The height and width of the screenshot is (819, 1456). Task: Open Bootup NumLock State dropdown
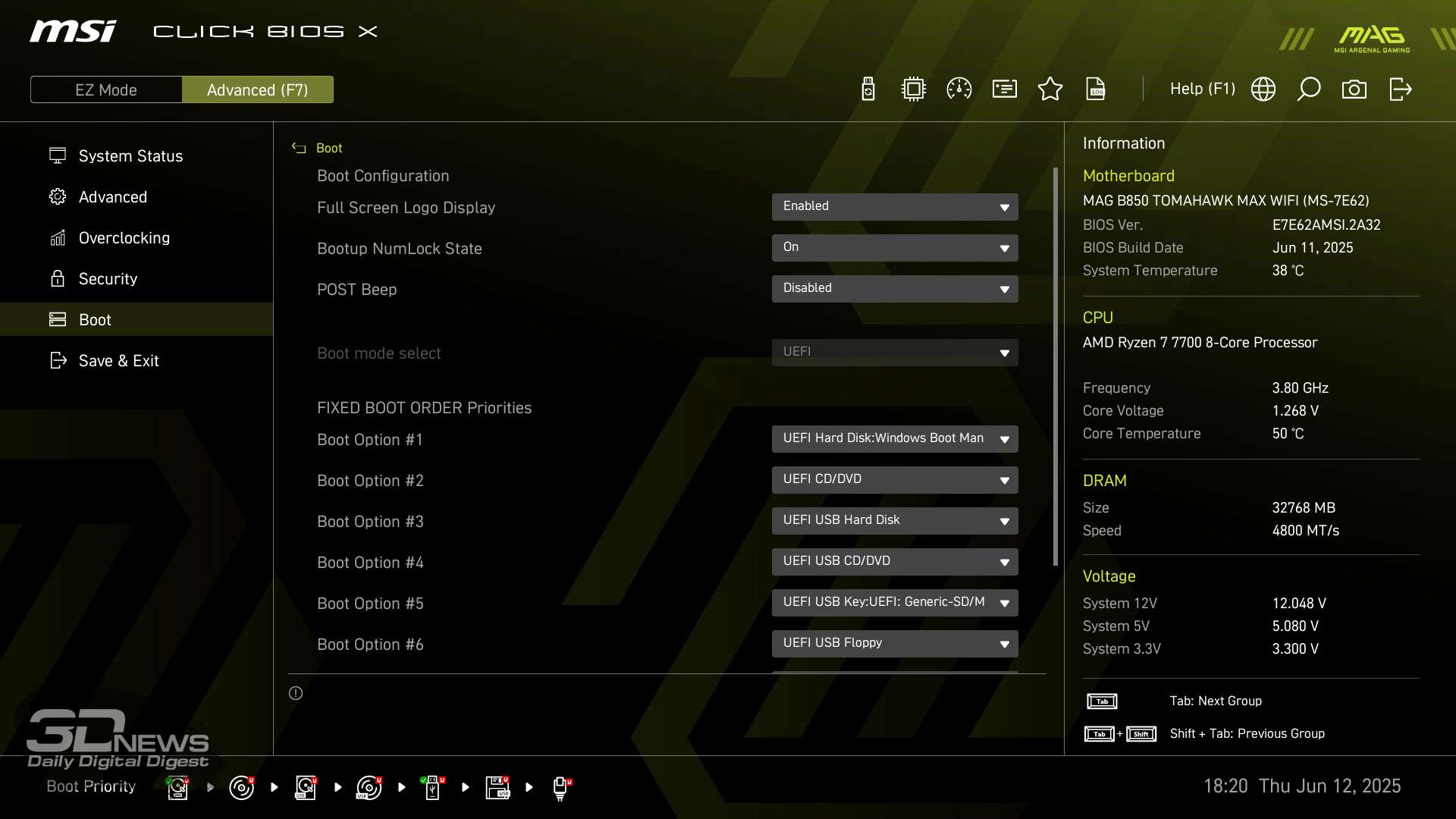895,248
